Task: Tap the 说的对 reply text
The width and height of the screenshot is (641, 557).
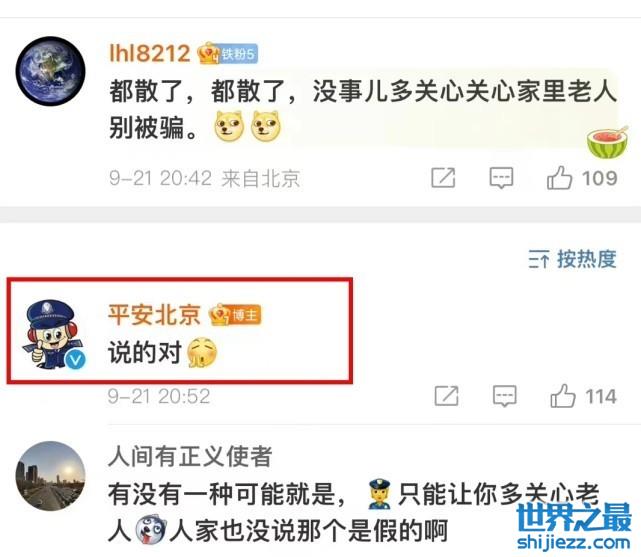Action: click(x=145, y=353)
